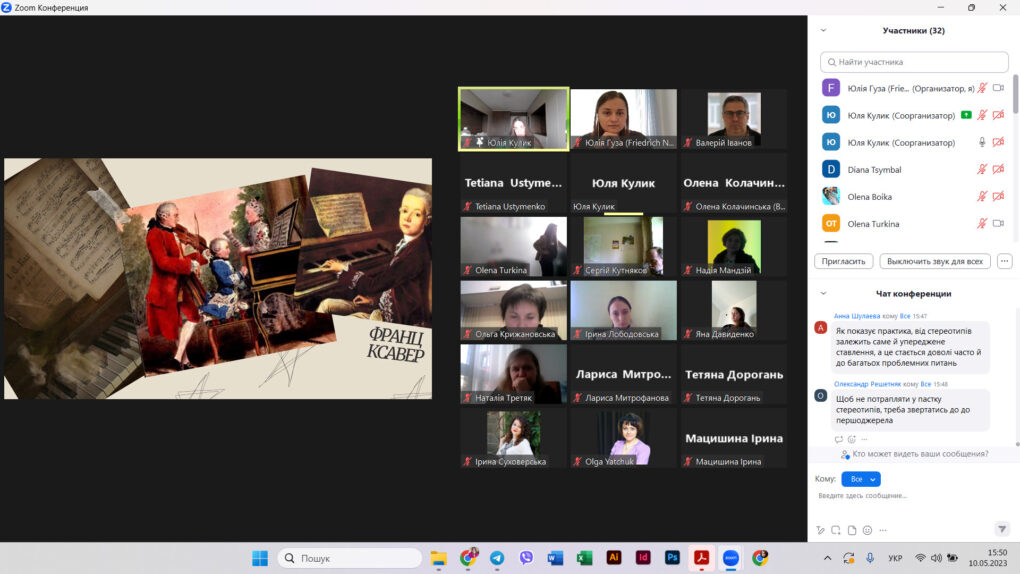Image resolution: width=1020 pixels, height=574 pixels.
Task: Click the network Wi-Fi tray icon
Action: click(920, 558)
